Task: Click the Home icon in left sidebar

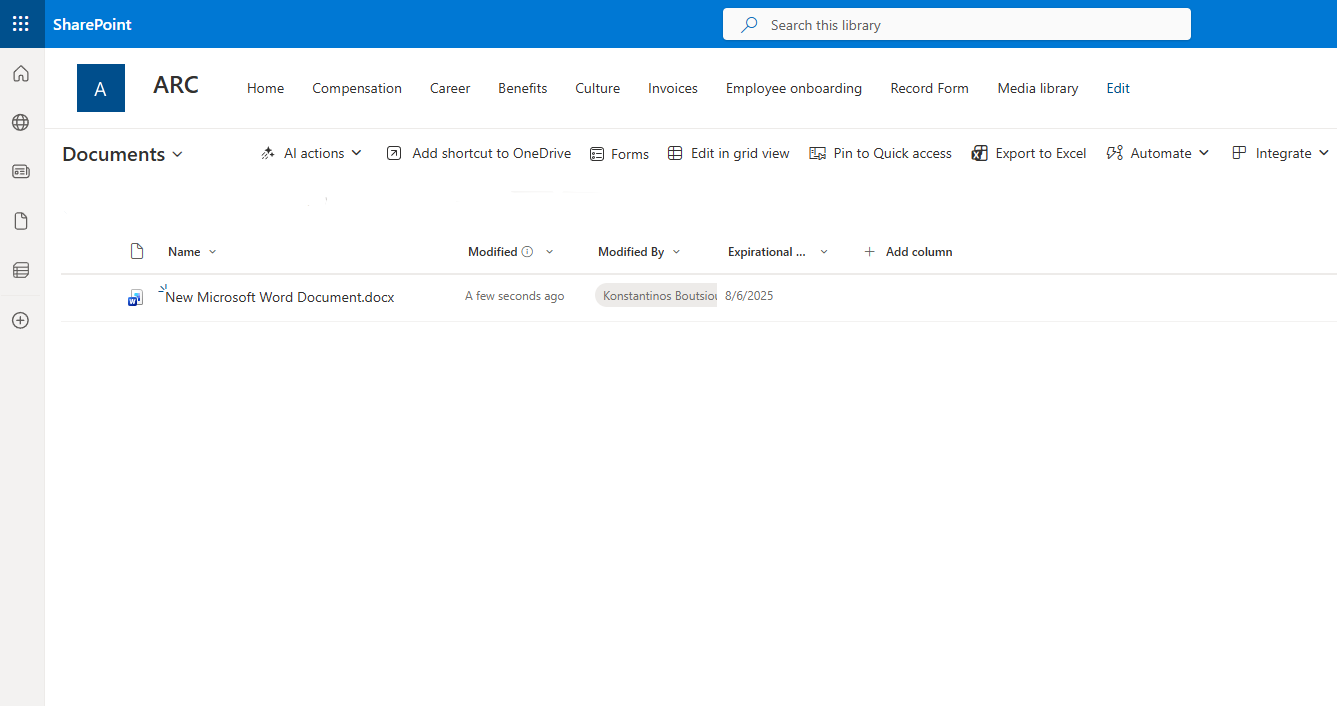Action: tap(21, 74)
